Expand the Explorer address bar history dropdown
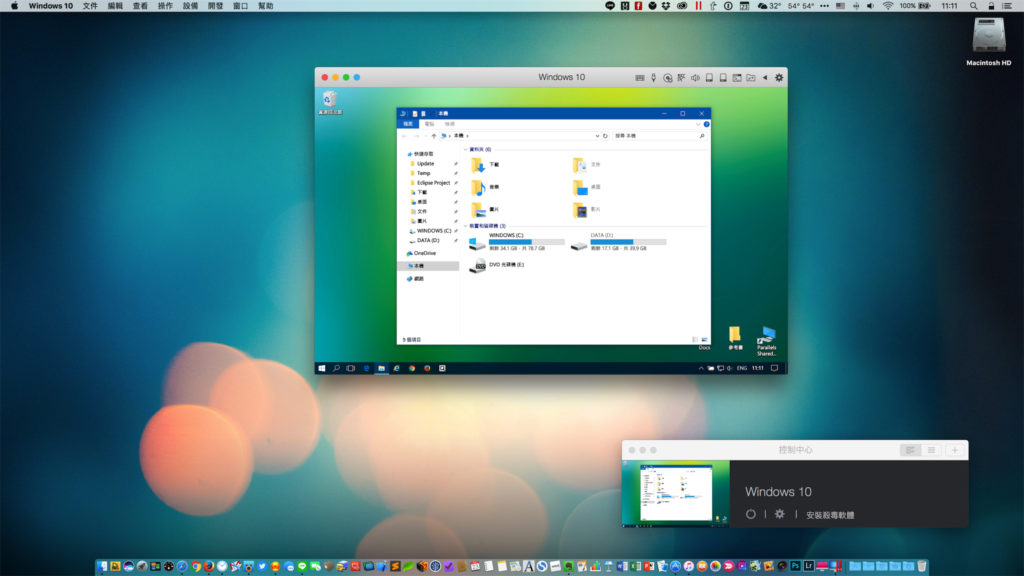The width and height of the screenshot is (1024, 576). click(x=598, y=135)
